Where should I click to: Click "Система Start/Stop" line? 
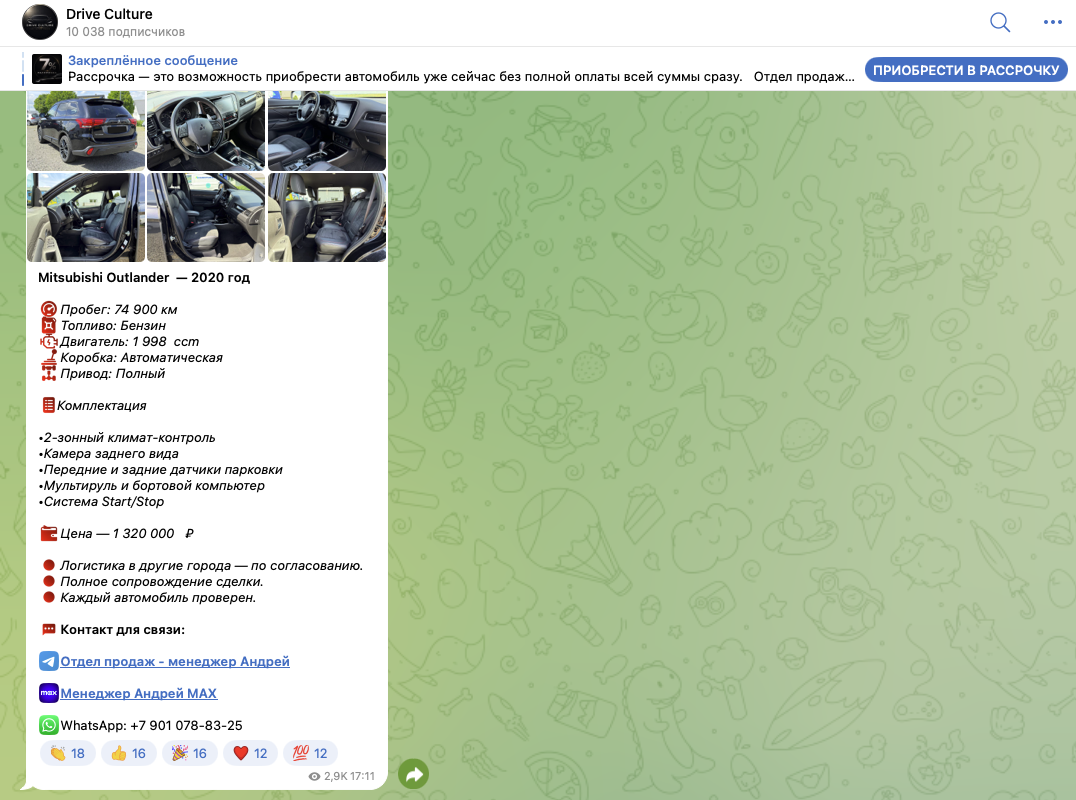pyautogui.click(x=102, y=502)
